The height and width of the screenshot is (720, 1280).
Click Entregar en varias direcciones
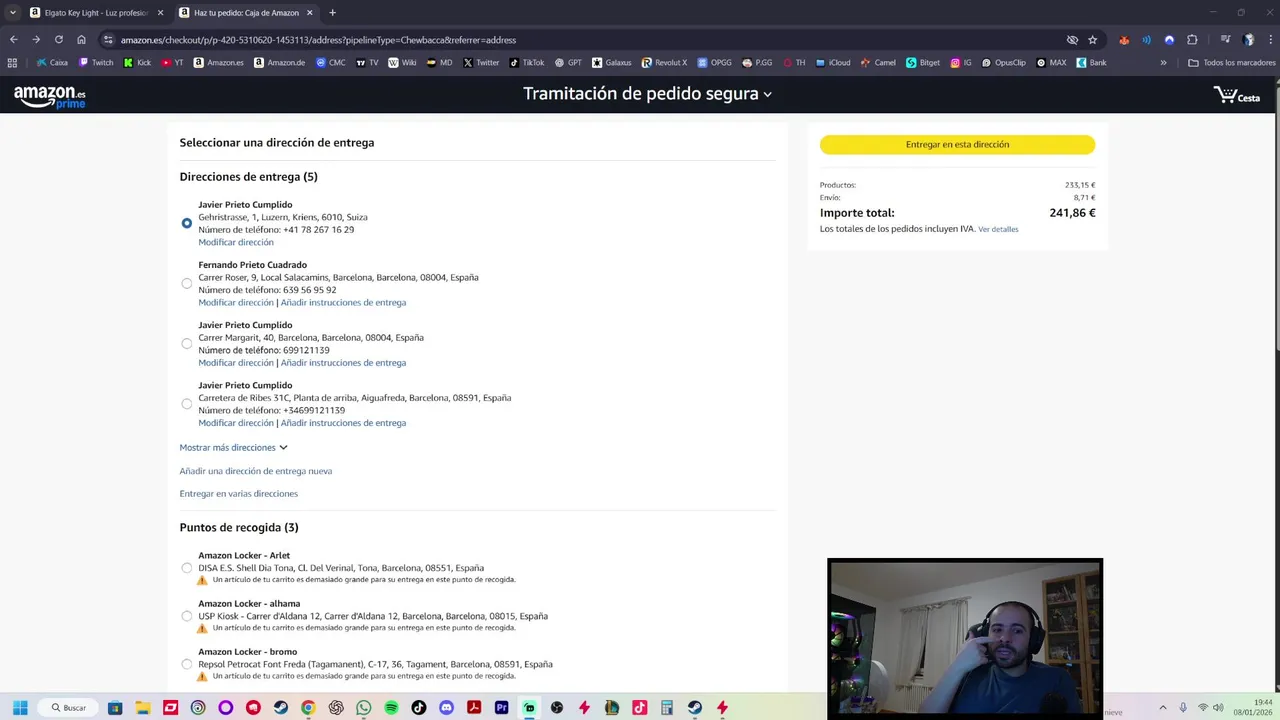tap(238, 493)
